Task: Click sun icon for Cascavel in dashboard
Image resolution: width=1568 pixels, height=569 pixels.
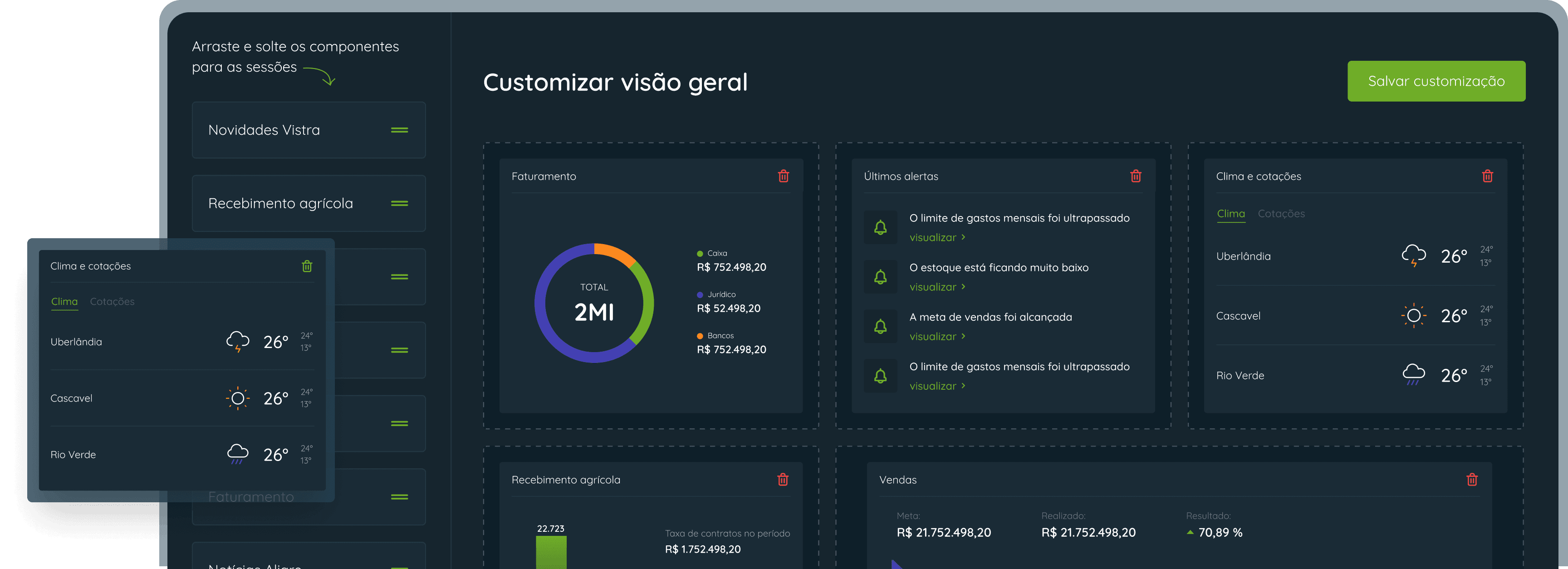Action: point(1413,315)
